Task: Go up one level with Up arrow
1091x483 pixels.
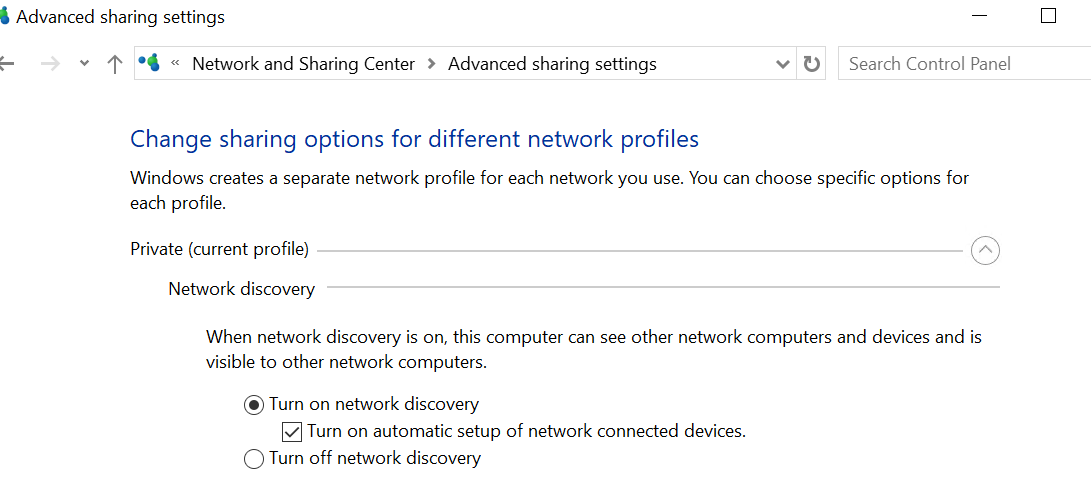Action: [115, 64]
